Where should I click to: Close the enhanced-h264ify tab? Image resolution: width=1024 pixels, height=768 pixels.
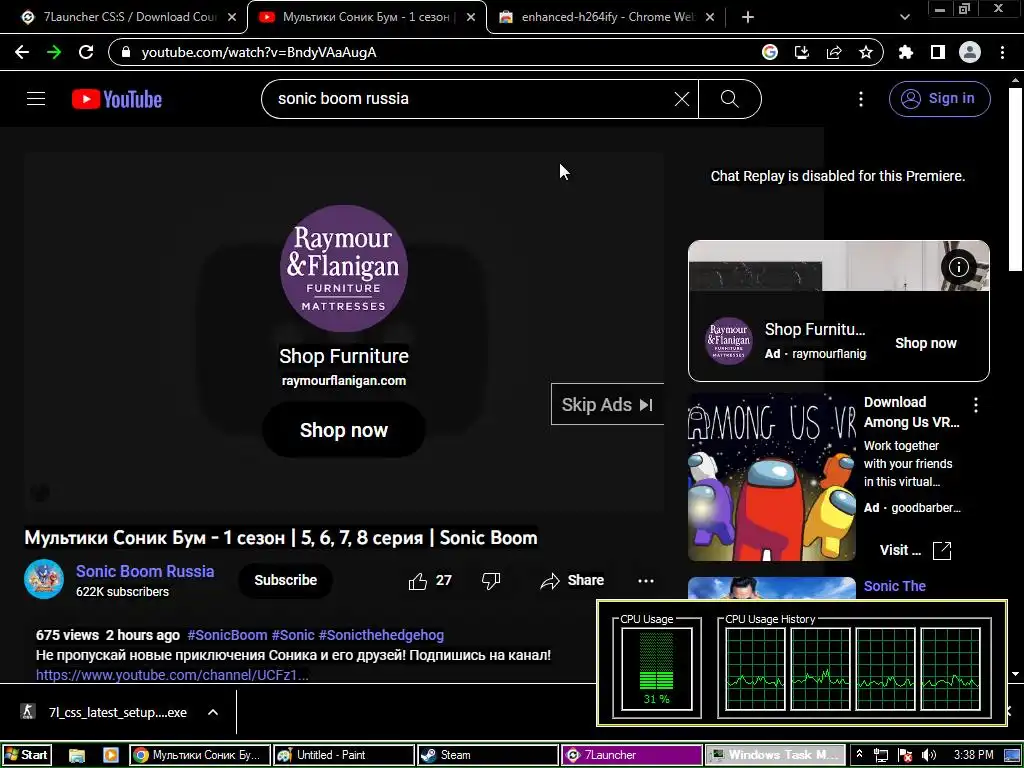[711, 18]
